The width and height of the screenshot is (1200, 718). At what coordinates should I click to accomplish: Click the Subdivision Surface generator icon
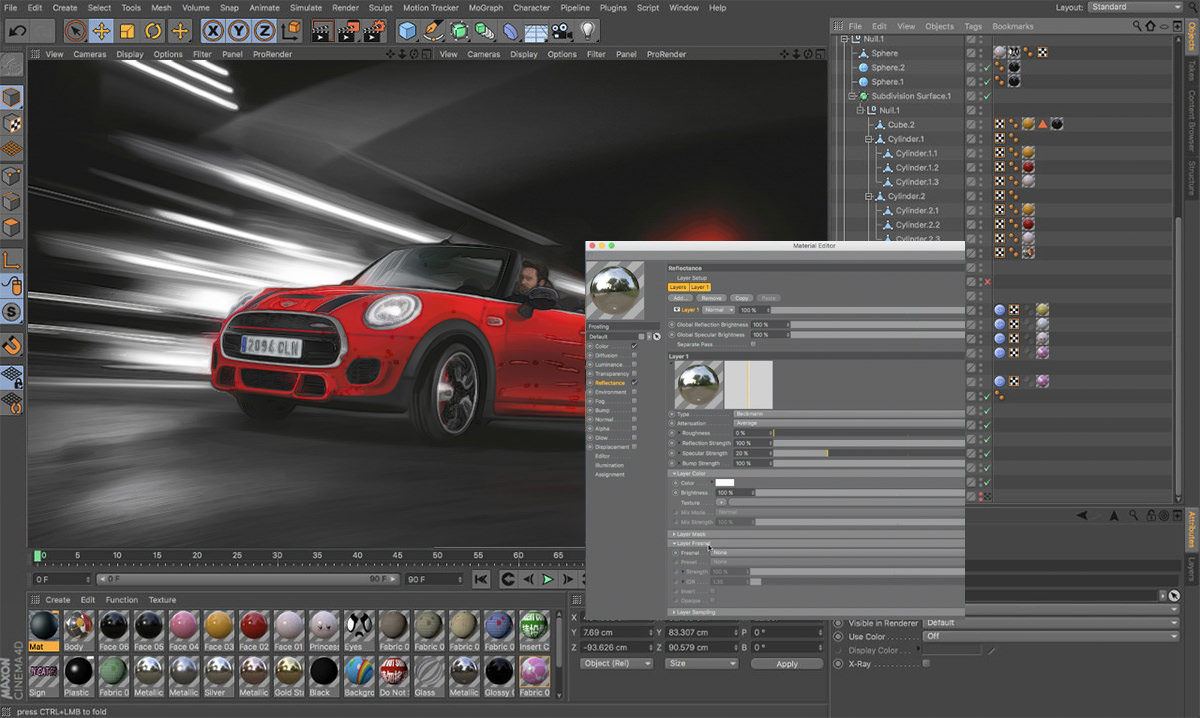(460, 31)
